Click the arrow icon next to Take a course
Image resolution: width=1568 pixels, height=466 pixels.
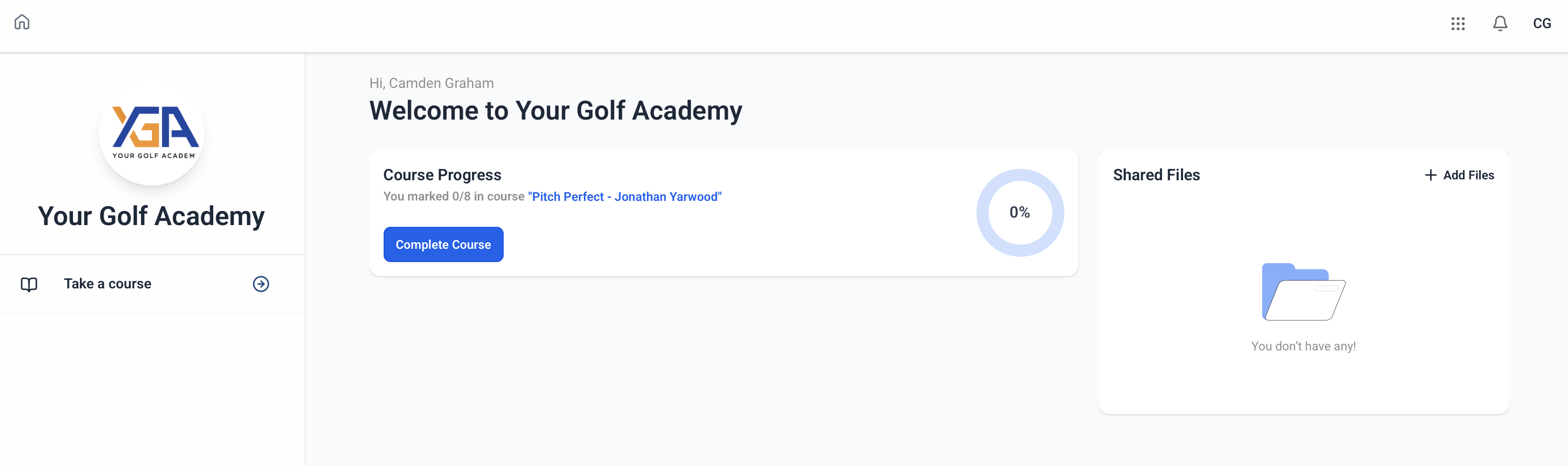click(261, 284)
